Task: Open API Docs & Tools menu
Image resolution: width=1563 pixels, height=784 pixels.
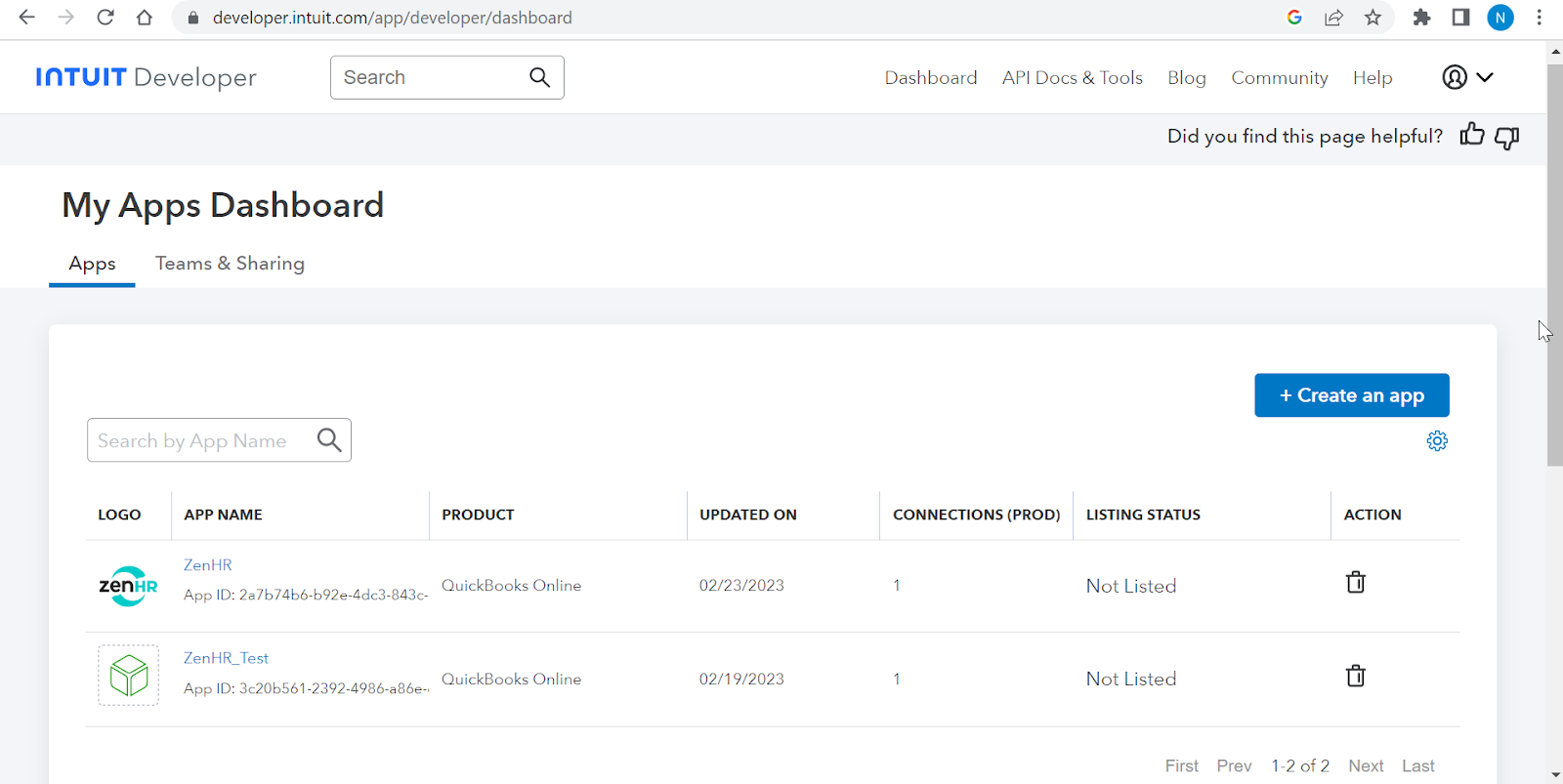Action: (x=1072, y=77)
